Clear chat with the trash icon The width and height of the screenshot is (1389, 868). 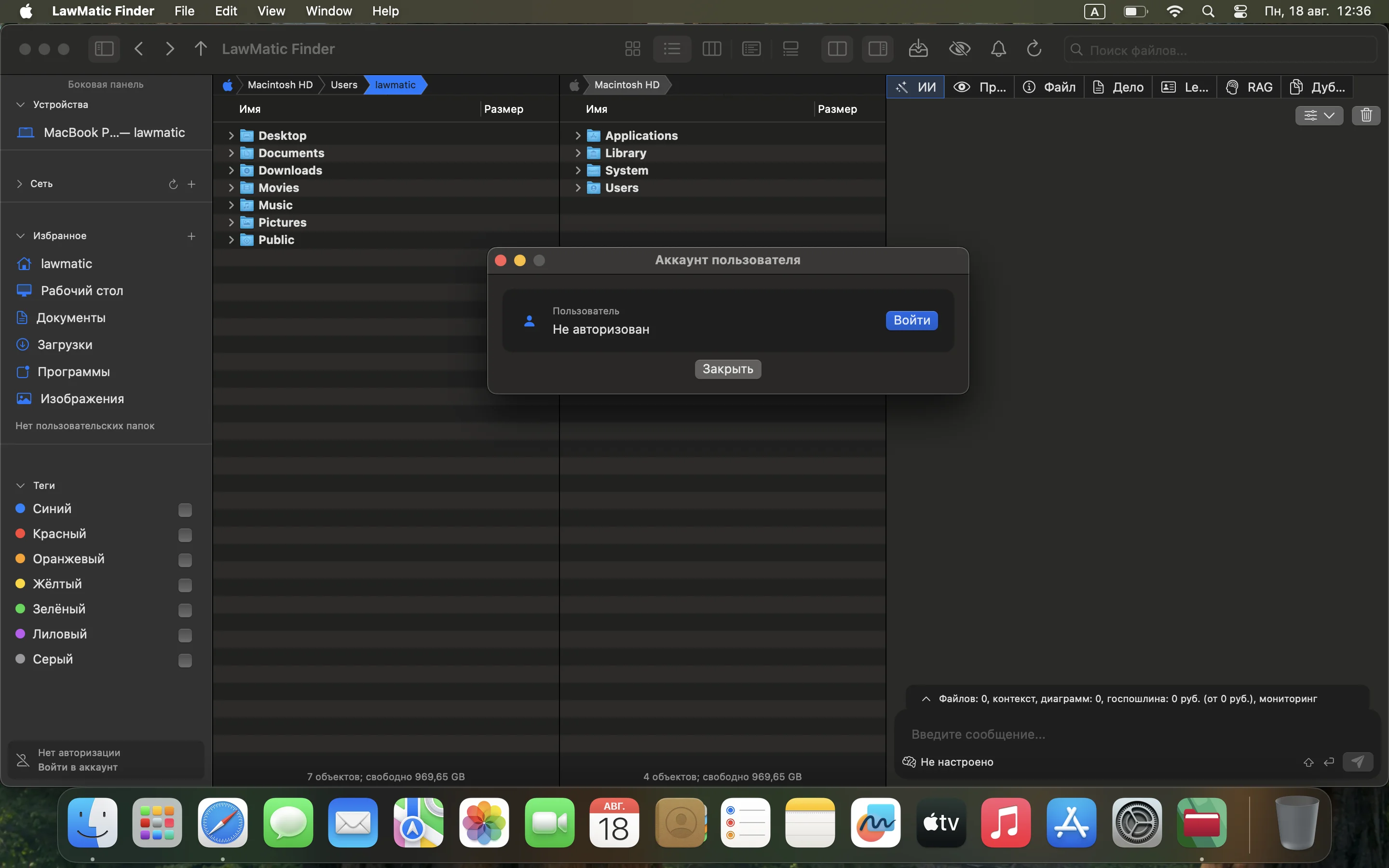[x=1366, y=115]
